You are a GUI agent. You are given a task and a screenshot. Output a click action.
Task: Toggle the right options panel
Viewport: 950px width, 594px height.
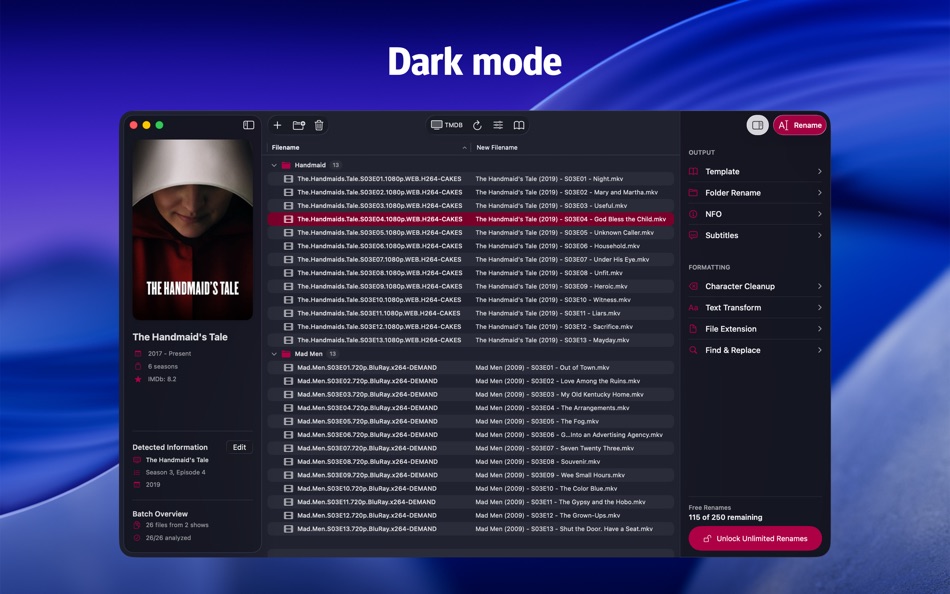coord(758,125)
